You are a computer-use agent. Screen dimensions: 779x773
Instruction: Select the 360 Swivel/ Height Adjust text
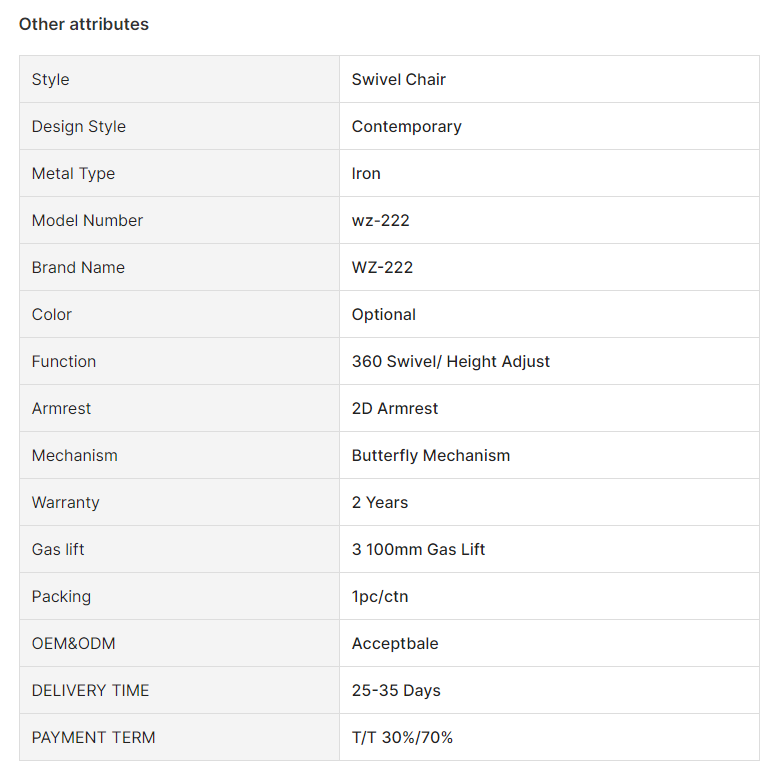pos(451,361)
